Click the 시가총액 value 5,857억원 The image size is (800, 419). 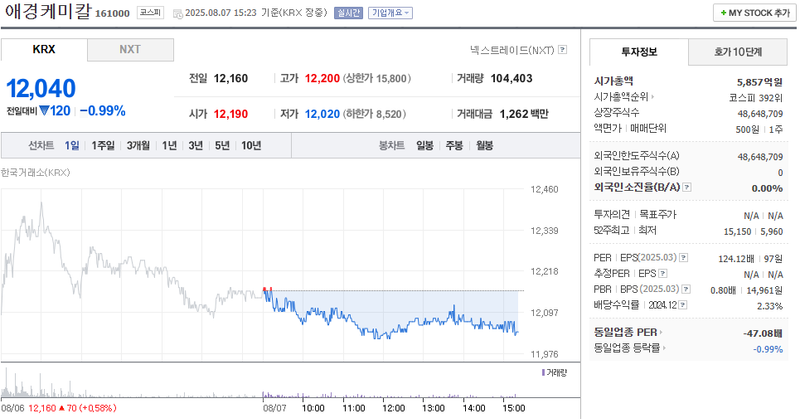(x=760, y=82)
